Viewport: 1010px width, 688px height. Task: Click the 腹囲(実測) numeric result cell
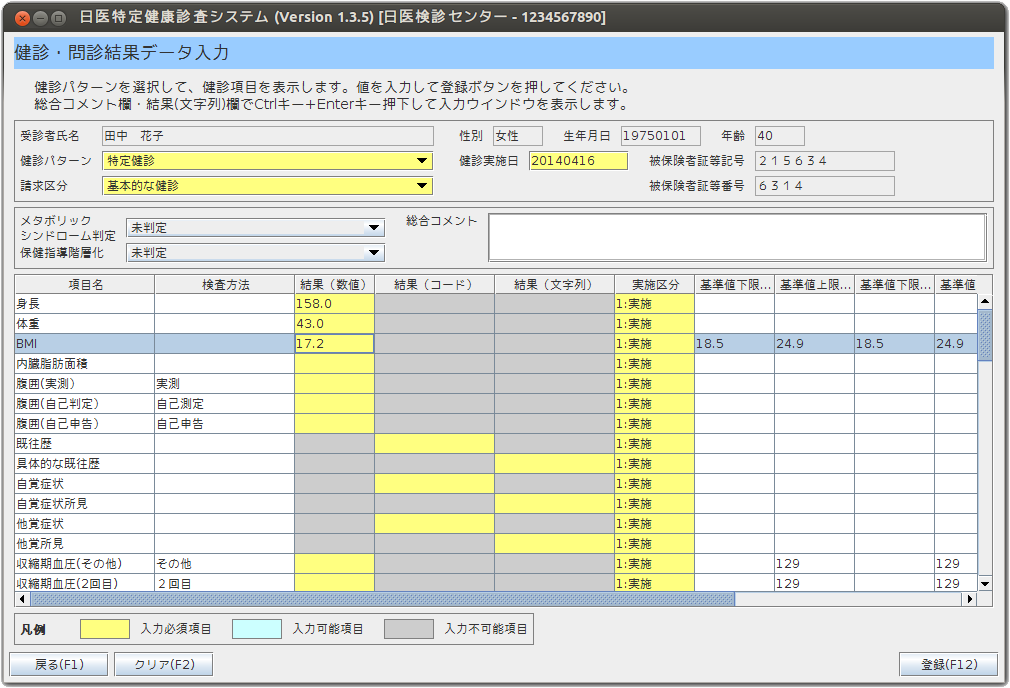tap(334, 383)
